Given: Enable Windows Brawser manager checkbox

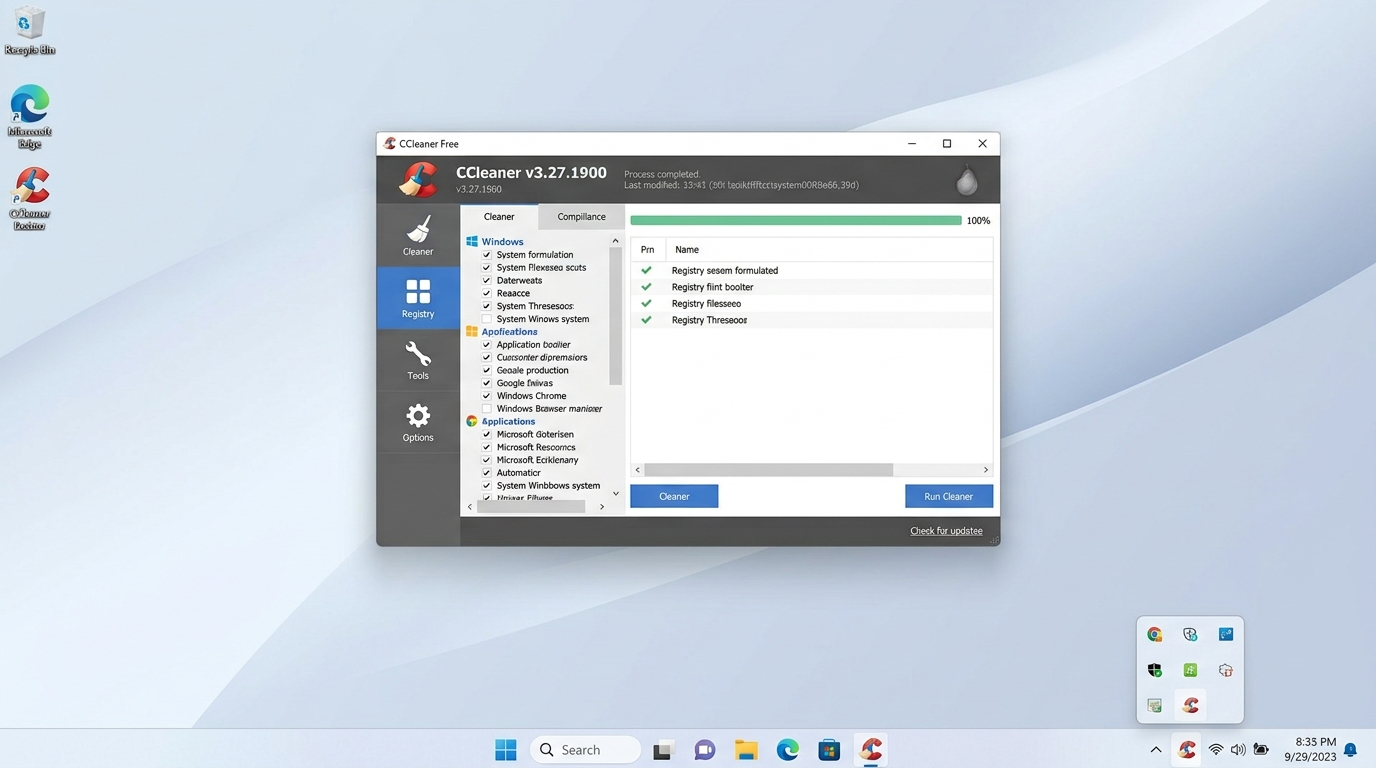Looking at the screenshot, I should pos(487,409).
